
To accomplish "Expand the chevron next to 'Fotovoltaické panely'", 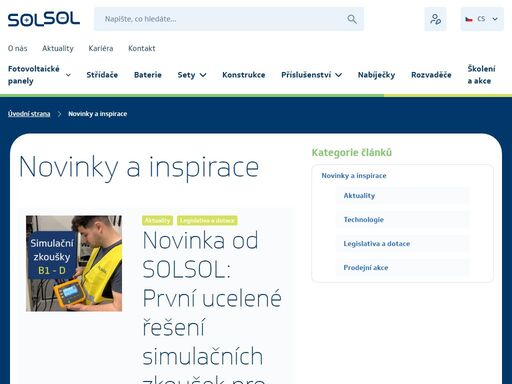I will pyautogui.click(x=68, y=75).
